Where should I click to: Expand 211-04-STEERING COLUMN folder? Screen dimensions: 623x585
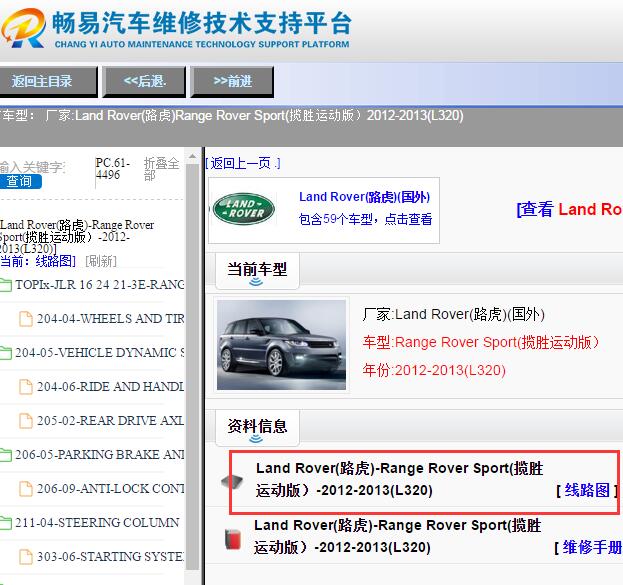coord(97,523)
